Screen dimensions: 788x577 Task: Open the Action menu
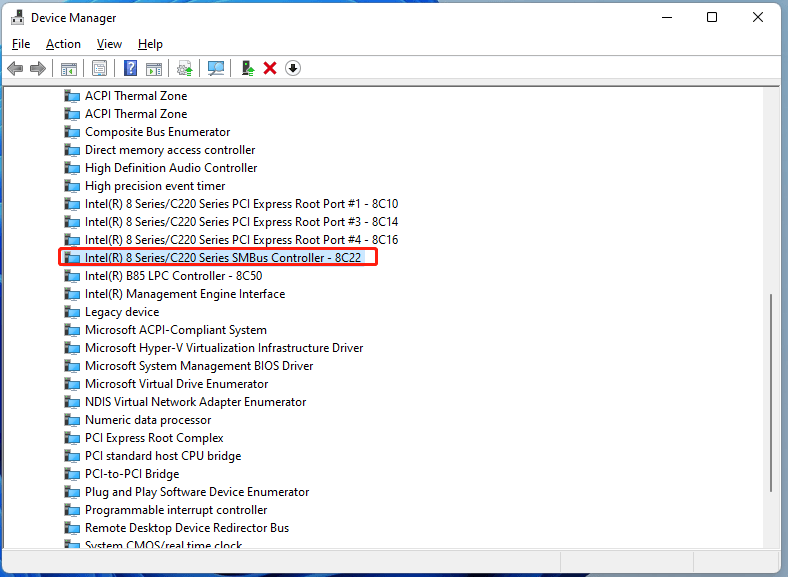click(x=63, y=44)
